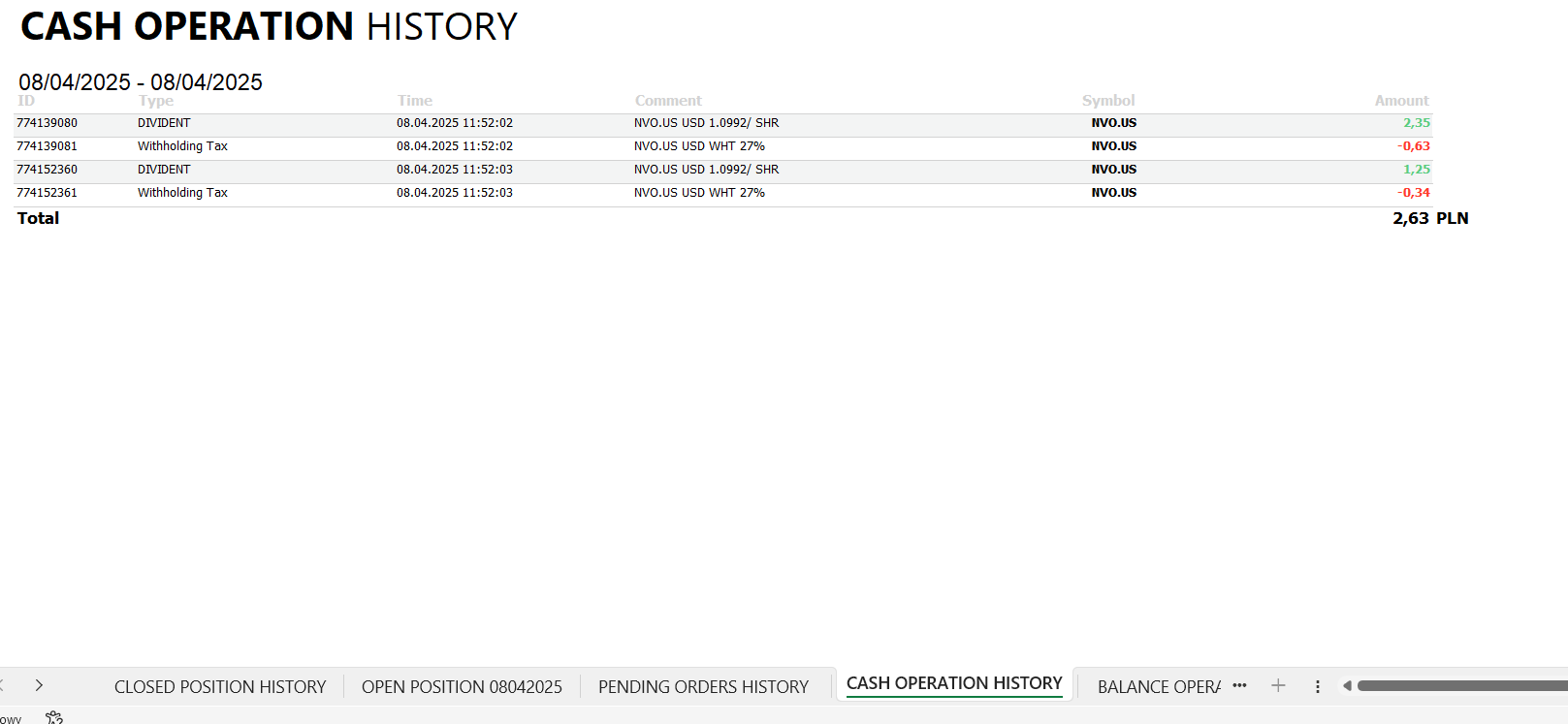The width and height of the screenshot is (1568, 724).
Task: Select the red -0,63 withholding amount
Action: [1413, 146]
